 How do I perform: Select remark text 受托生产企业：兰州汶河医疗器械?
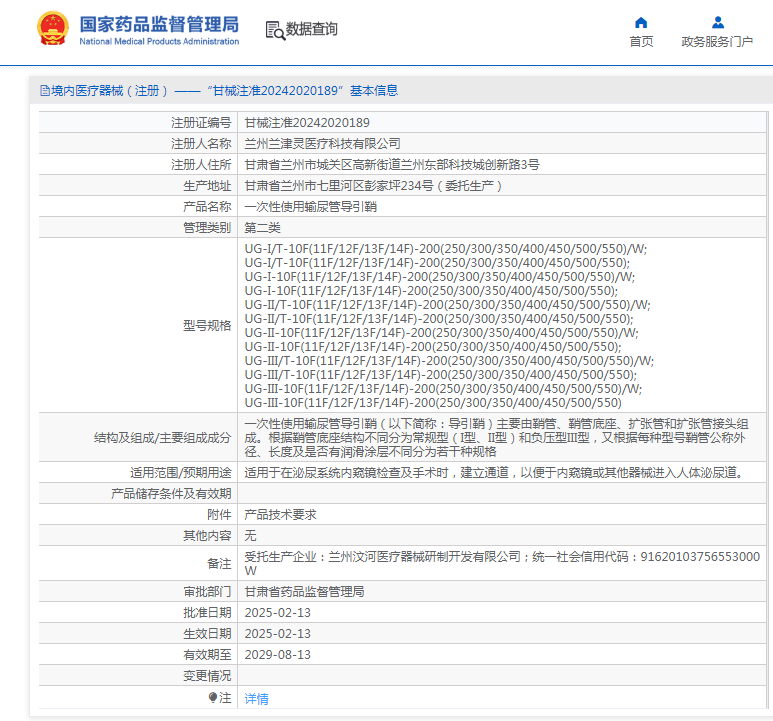tap(502, 564)
